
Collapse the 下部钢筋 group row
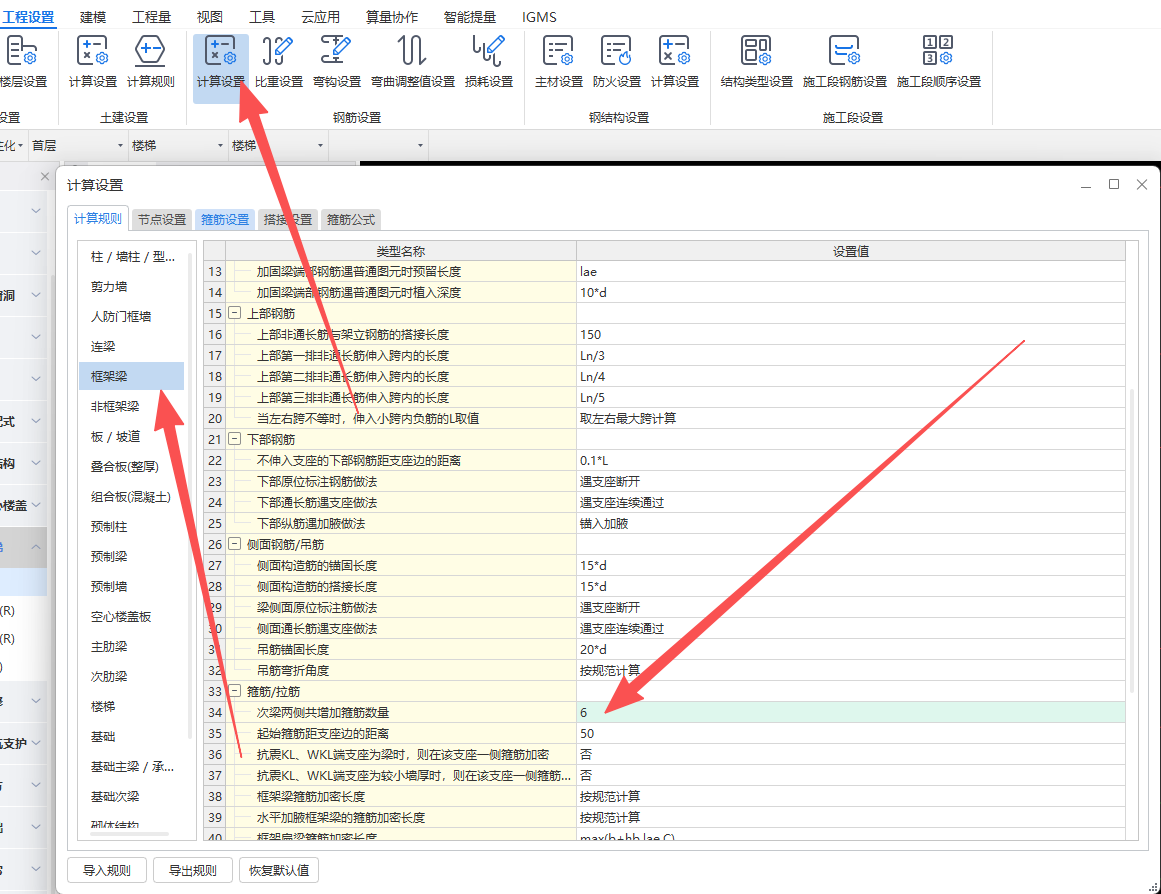tap(234, 439)
